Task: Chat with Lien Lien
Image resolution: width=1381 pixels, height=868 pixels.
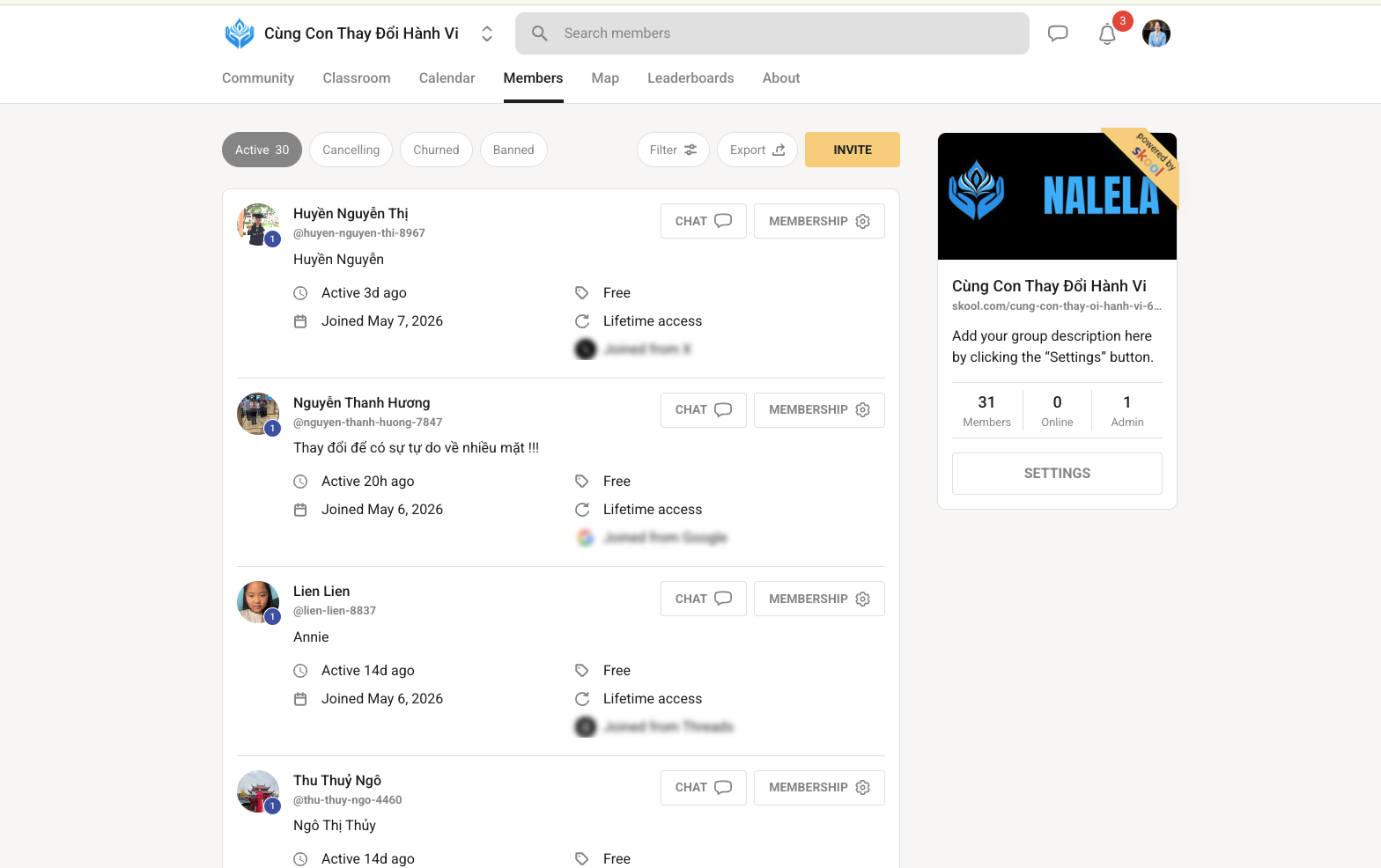Action: [x=704, y=599]
